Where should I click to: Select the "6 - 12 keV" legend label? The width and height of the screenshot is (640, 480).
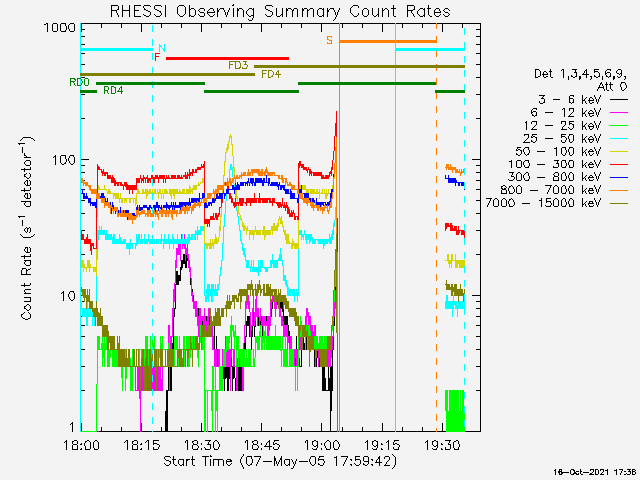point(566,113)
